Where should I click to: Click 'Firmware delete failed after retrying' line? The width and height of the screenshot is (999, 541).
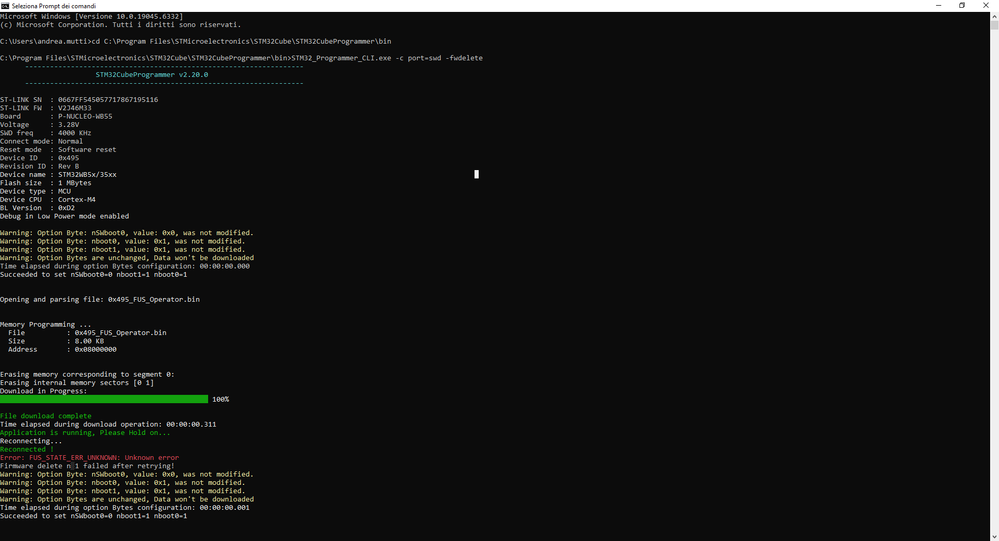coord(87,465)
